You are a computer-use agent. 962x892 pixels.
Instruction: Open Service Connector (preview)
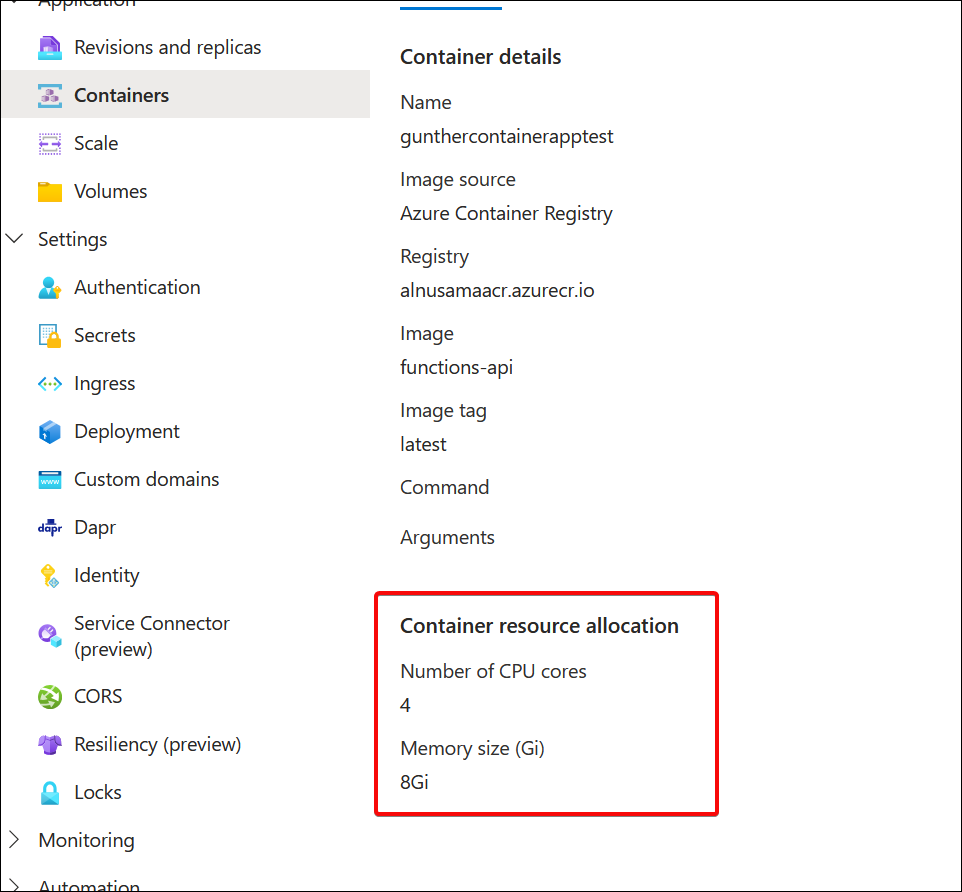[x=151, y=635]
